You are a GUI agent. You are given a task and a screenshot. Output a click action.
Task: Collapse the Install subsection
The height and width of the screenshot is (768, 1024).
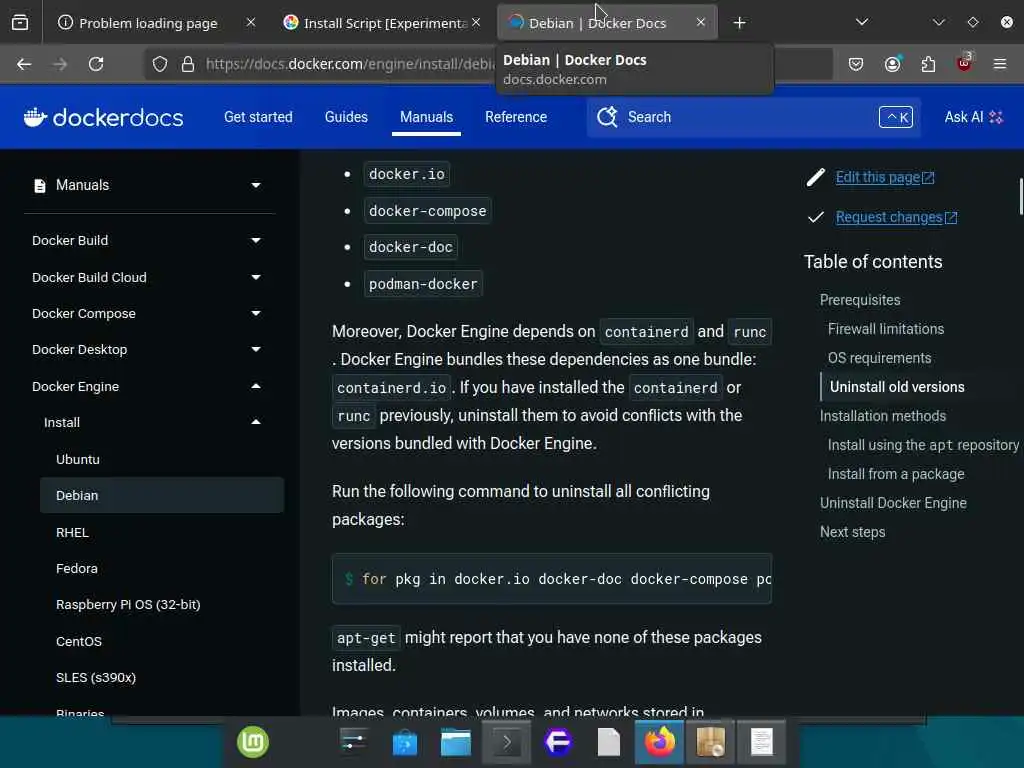[256, 423]
